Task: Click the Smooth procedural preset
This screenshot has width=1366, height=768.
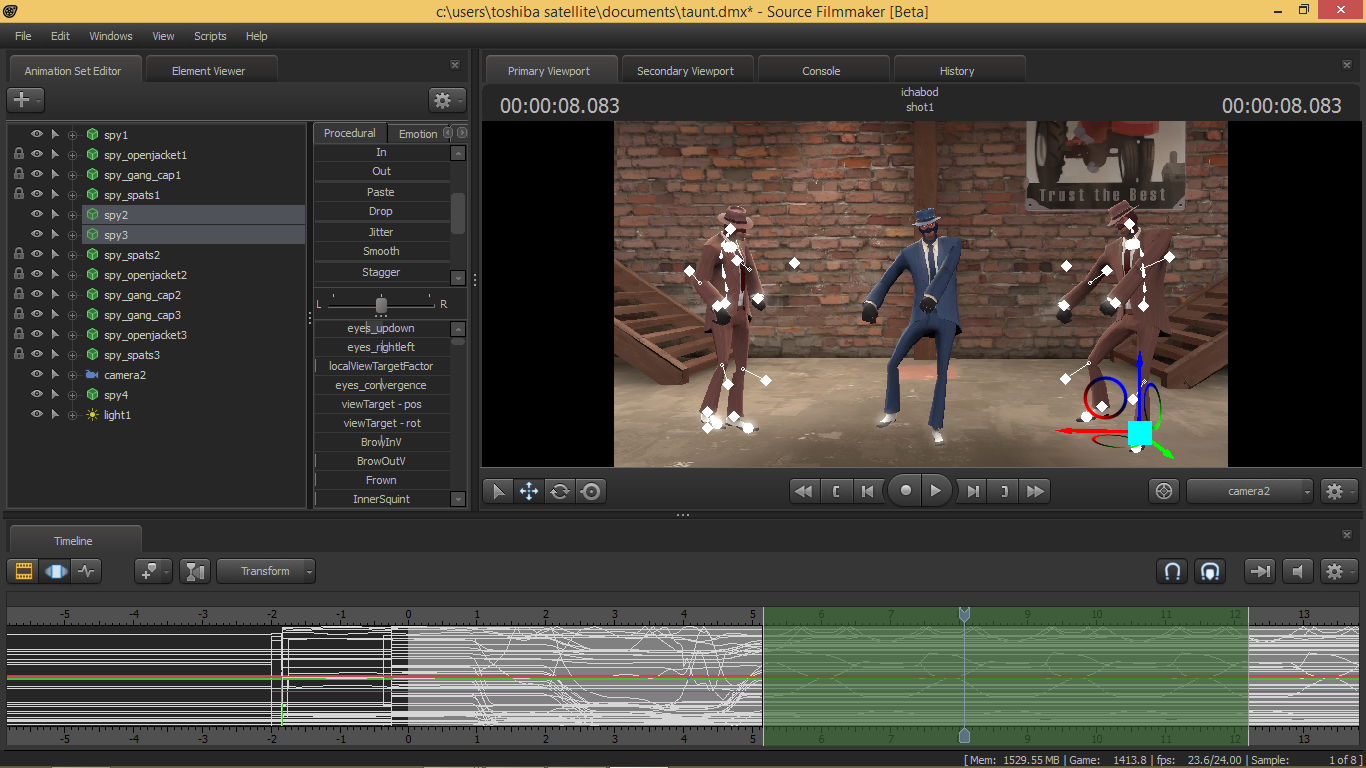Action: coord(381,252)
